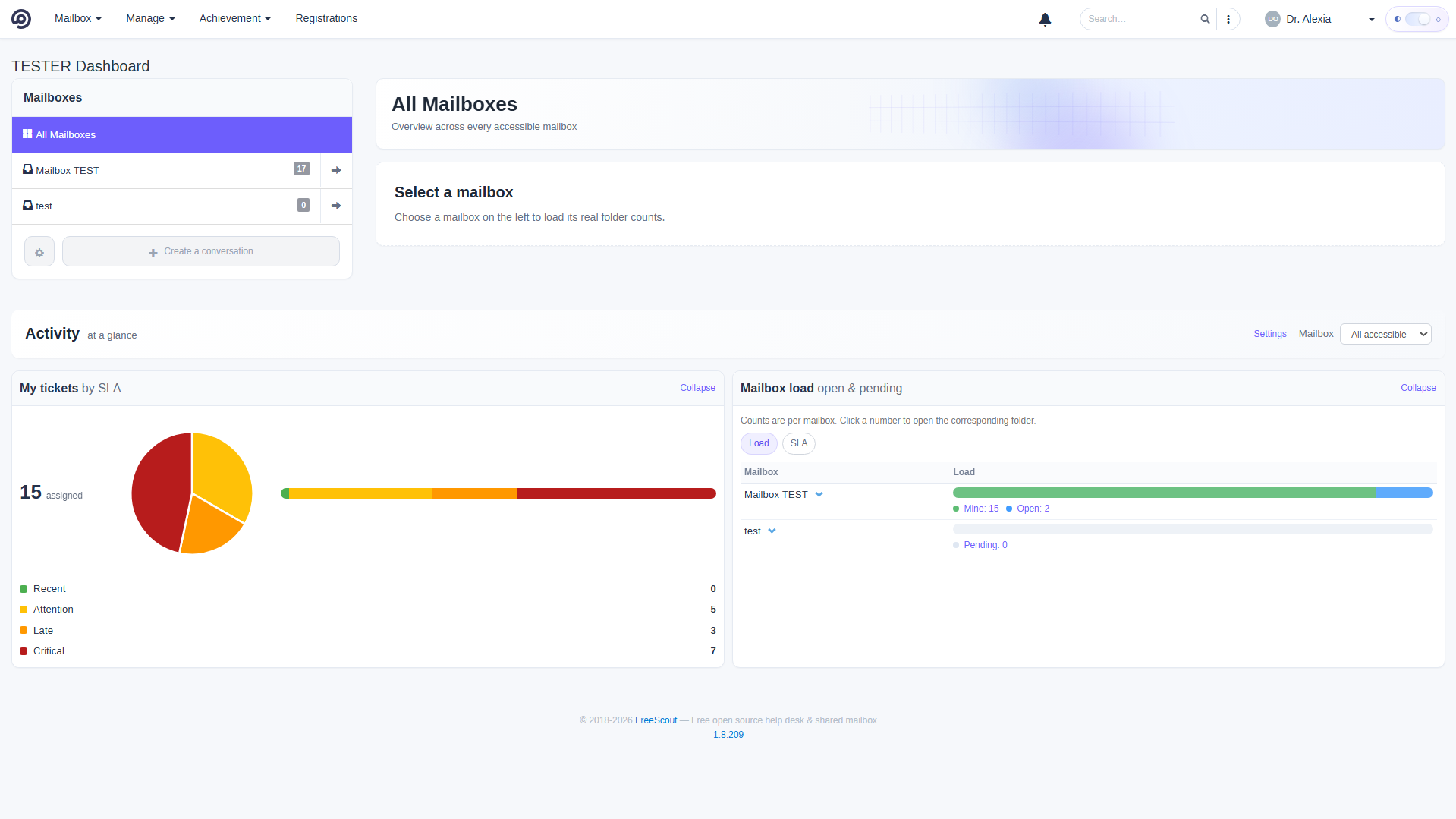1456x819 pixels.
Task: Click the Load column header
Action: click(x=964, y=472)
